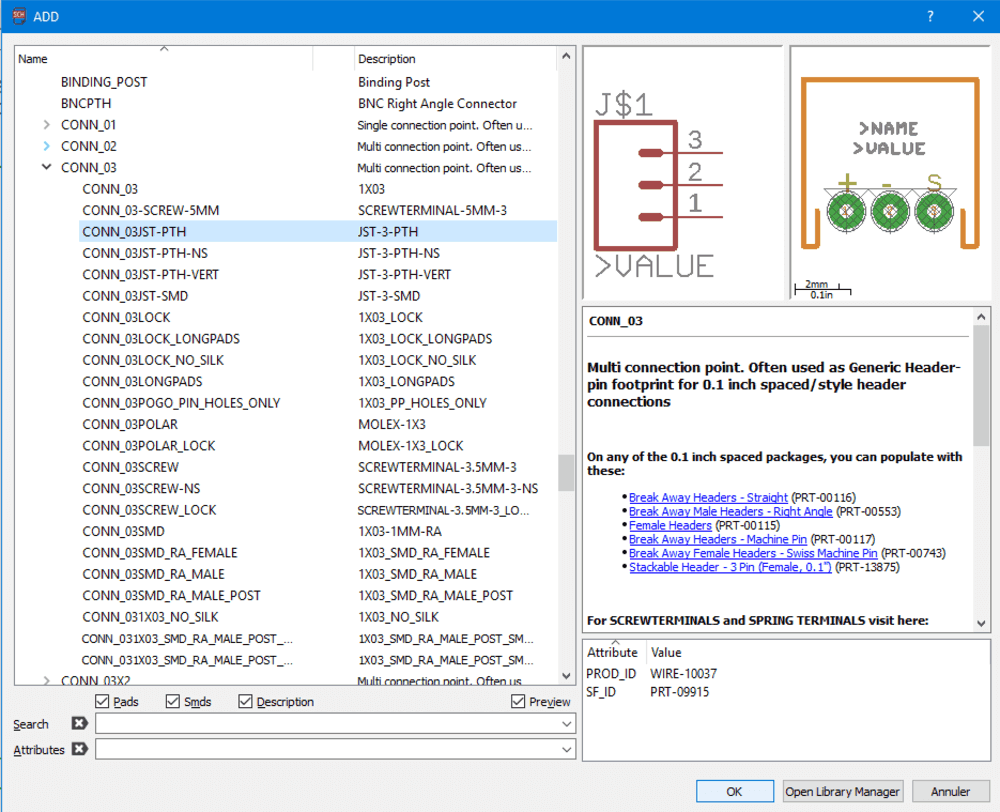This screenshot has height=812, width=1000.
Task: Cancel with the Annuler button
Action: [950, 792]
